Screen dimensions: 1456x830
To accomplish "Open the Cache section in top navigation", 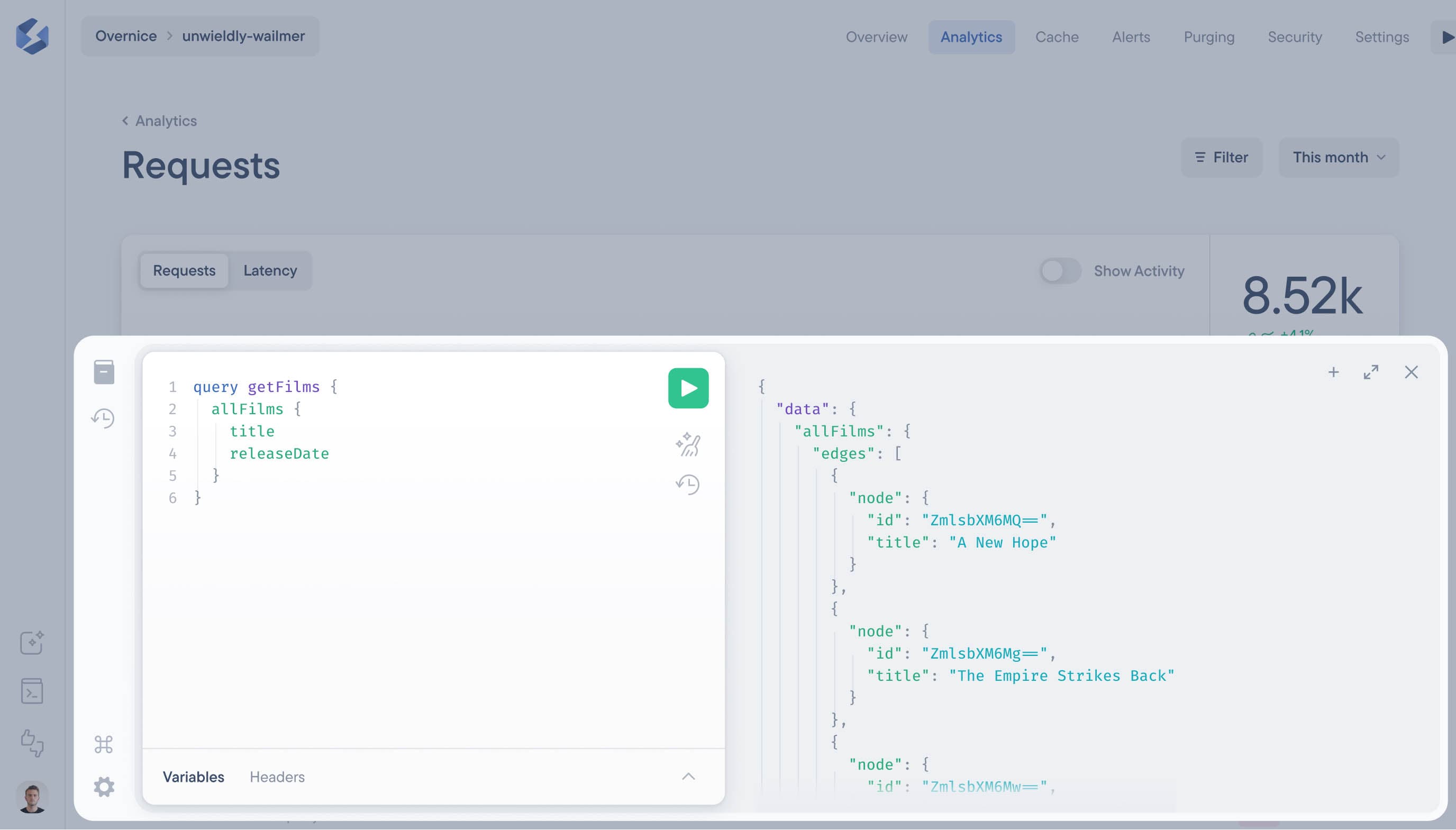I will coord(1057,37).
